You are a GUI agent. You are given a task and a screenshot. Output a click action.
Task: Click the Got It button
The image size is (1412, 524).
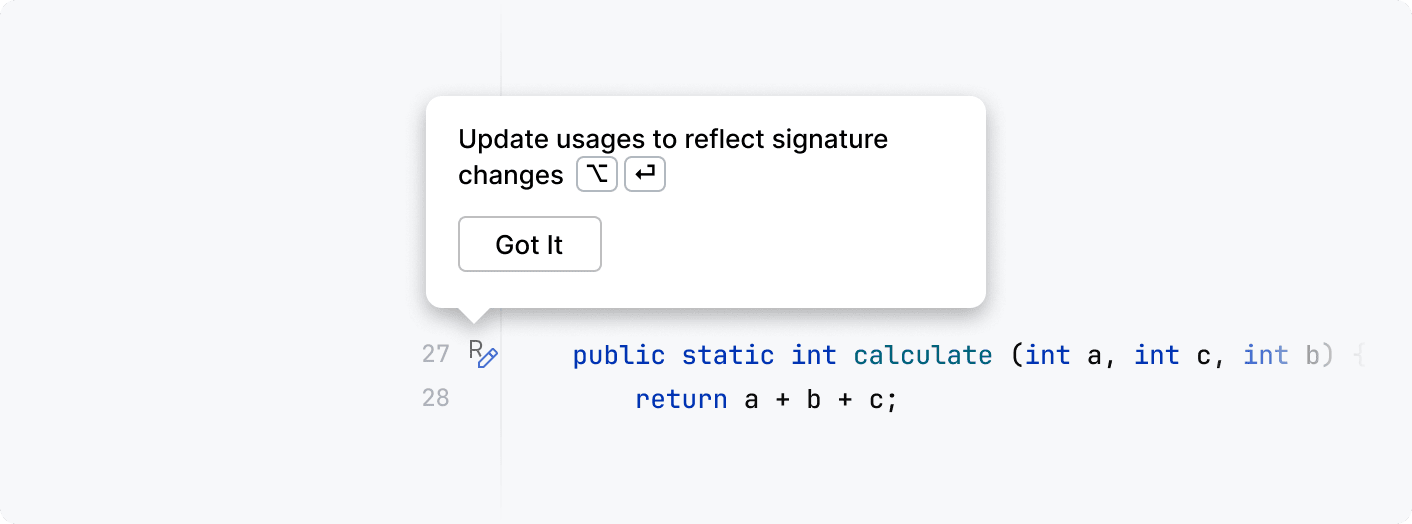coord(529,244)
